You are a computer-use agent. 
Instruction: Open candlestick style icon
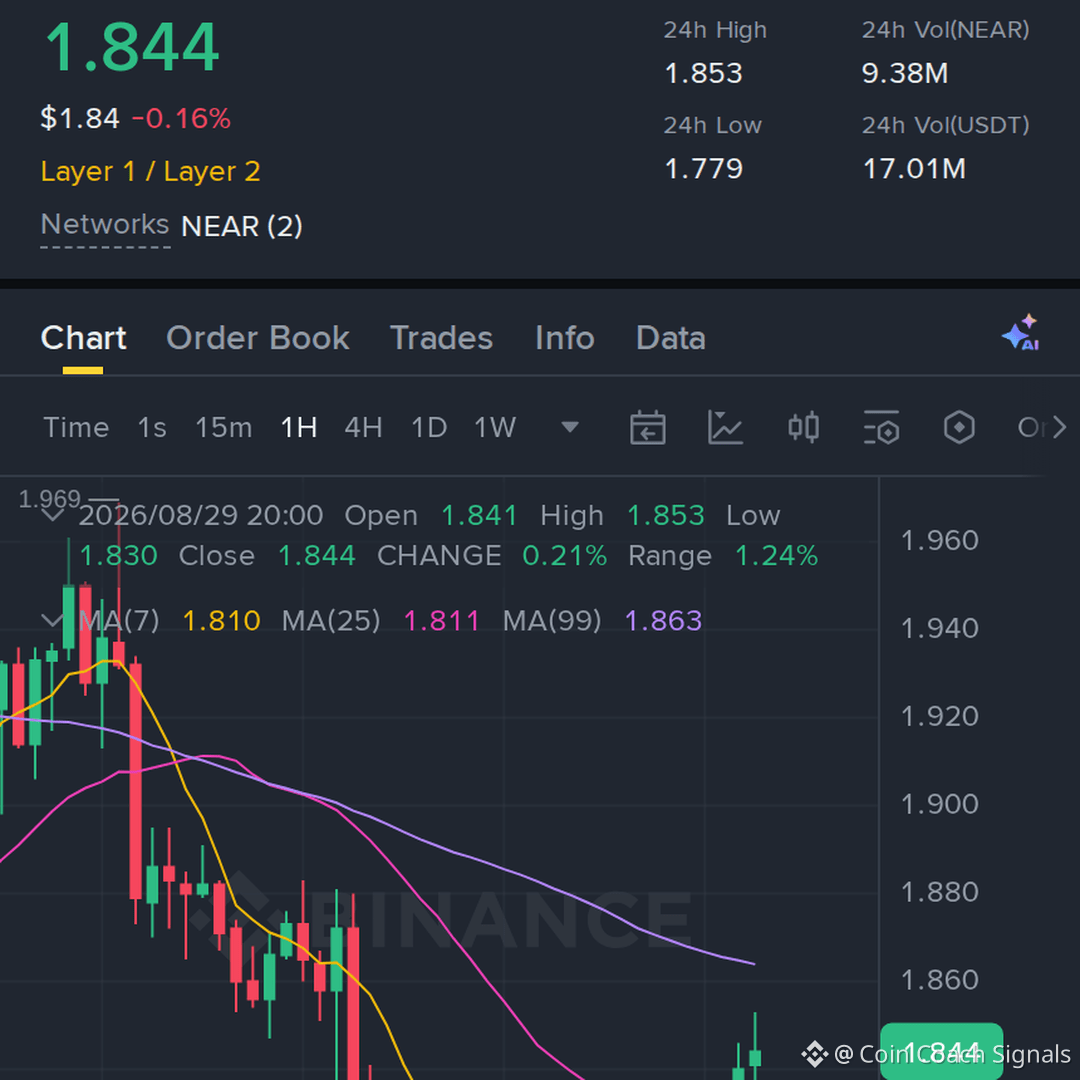click(x=803, y=428)
